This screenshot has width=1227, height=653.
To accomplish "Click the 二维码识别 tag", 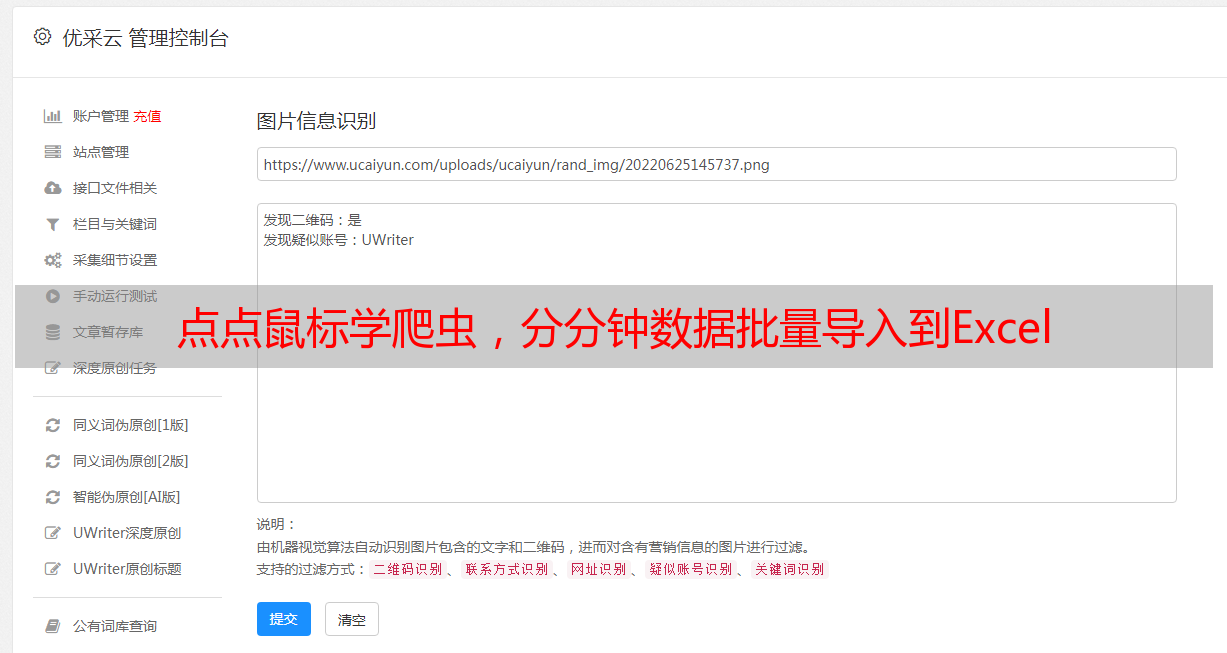I will (407, 569).
